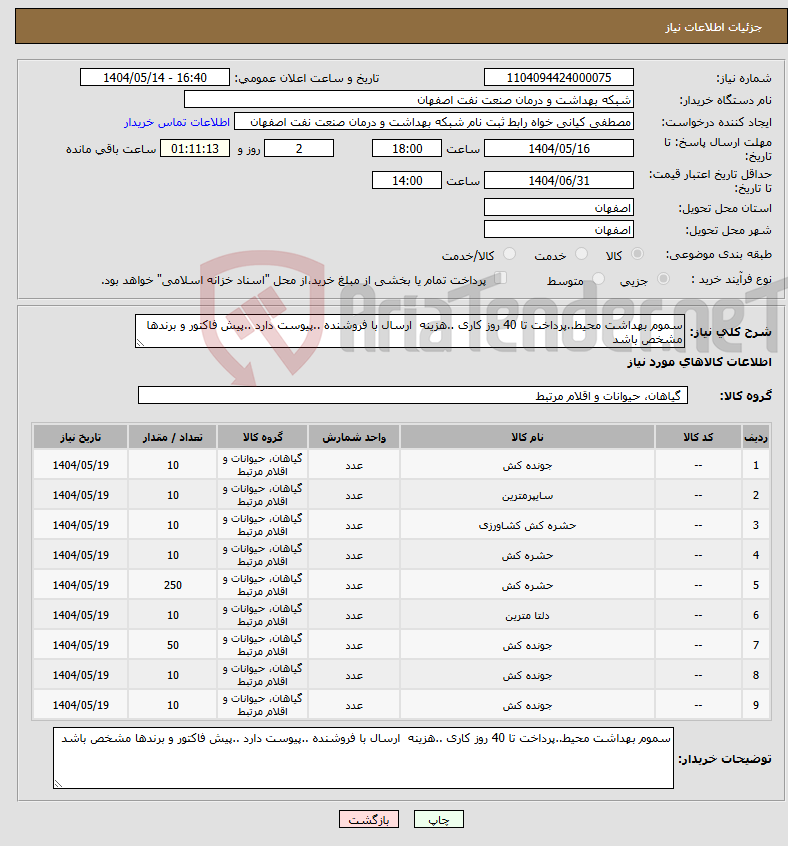
Task: Click the remaining time 01:11:13 field
Action: tap(195, 148)
